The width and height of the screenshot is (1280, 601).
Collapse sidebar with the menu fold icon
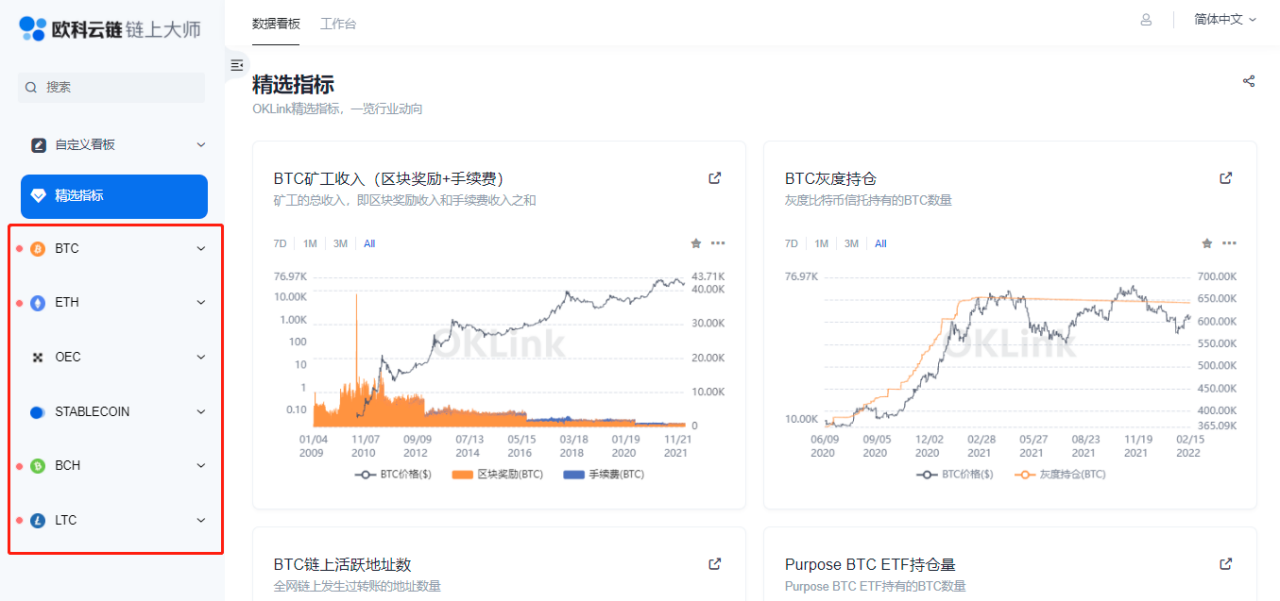click(237, 65)
